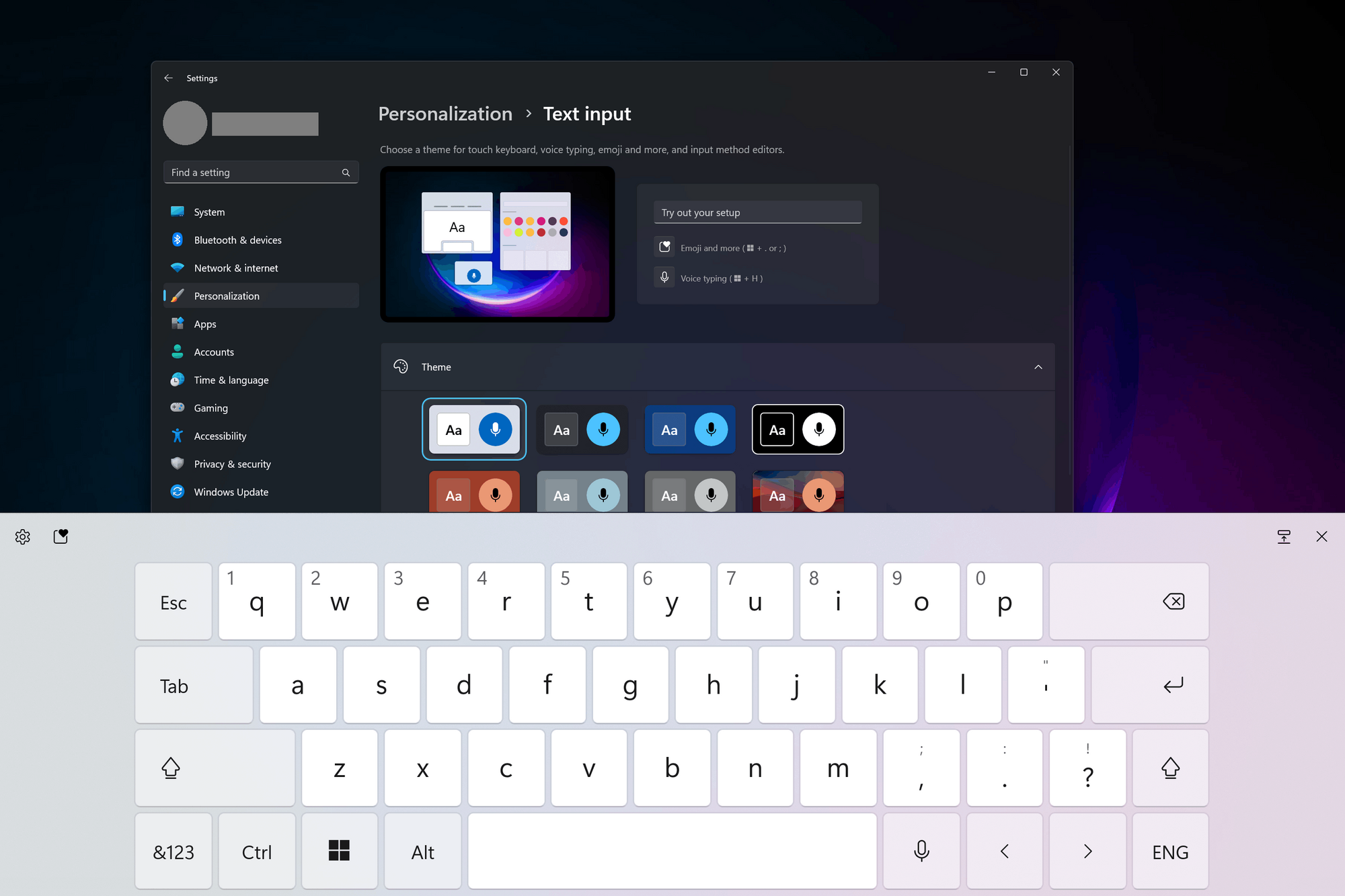Tap the m key

coord(839,768)
